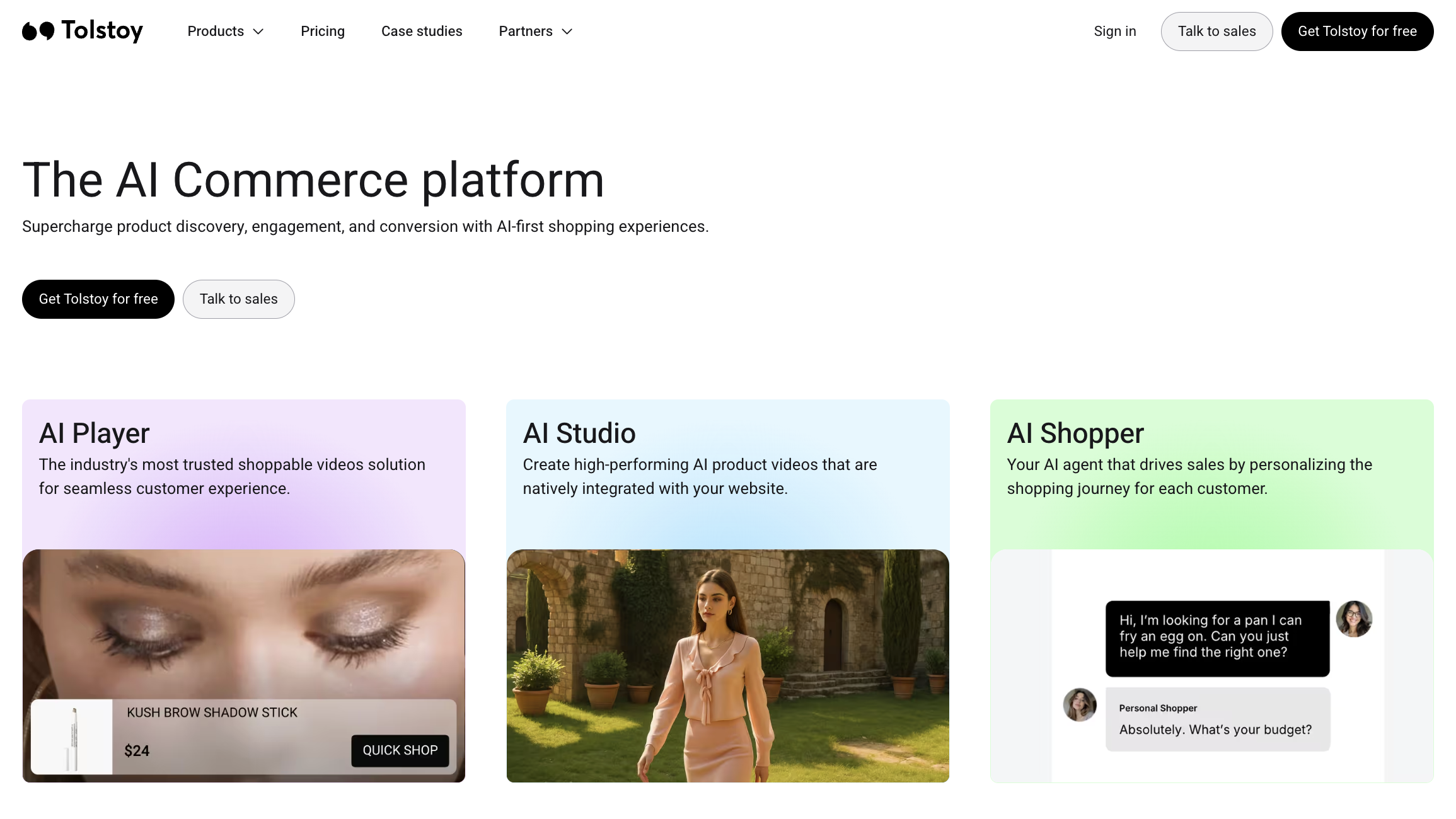Open the AI Studio card heading
Screen dimensions: 1456x819
point(579,433)
